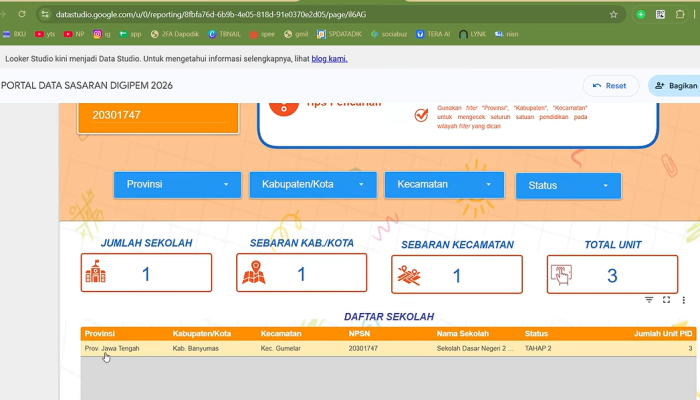Sort by the Kecamatan column header
700x400 pixels.
click(x=281, y=333)
